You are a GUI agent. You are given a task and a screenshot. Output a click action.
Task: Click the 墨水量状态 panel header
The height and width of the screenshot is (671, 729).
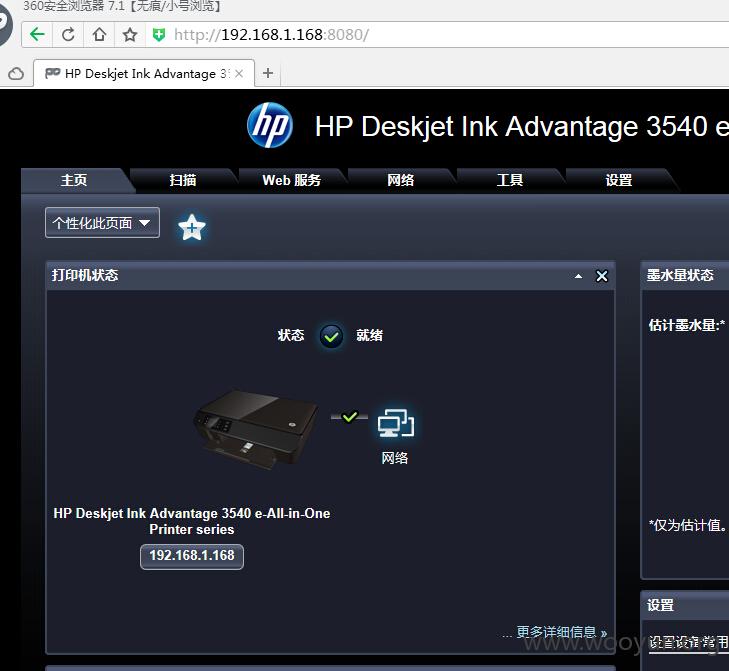(685, 276)
